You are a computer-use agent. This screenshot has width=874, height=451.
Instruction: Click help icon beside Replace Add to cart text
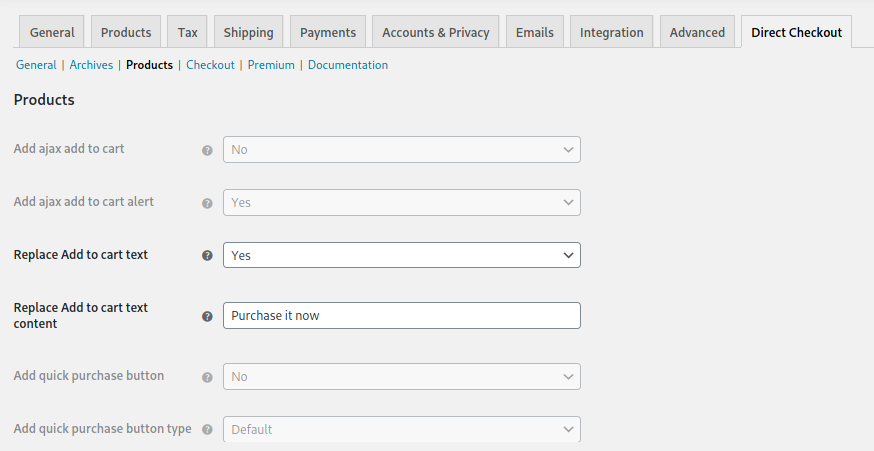(207, 256)
